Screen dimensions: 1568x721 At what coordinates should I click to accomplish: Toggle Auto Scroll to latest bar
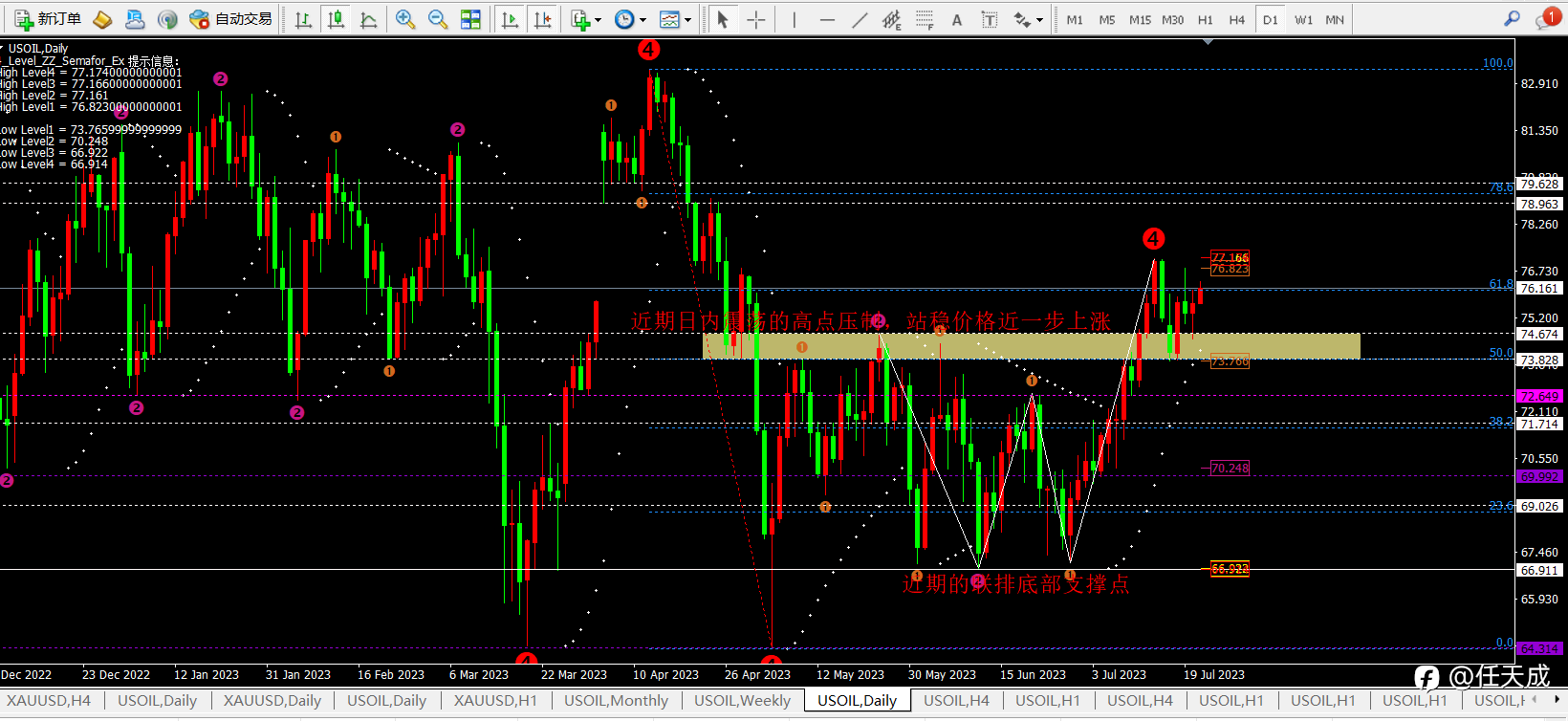(x=510, y=19)
